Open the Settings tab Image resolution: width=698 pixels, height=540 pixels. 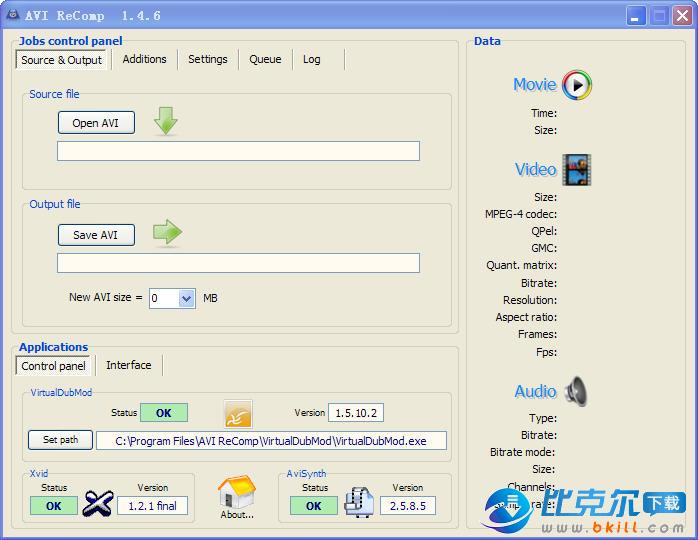click(208, 59)
